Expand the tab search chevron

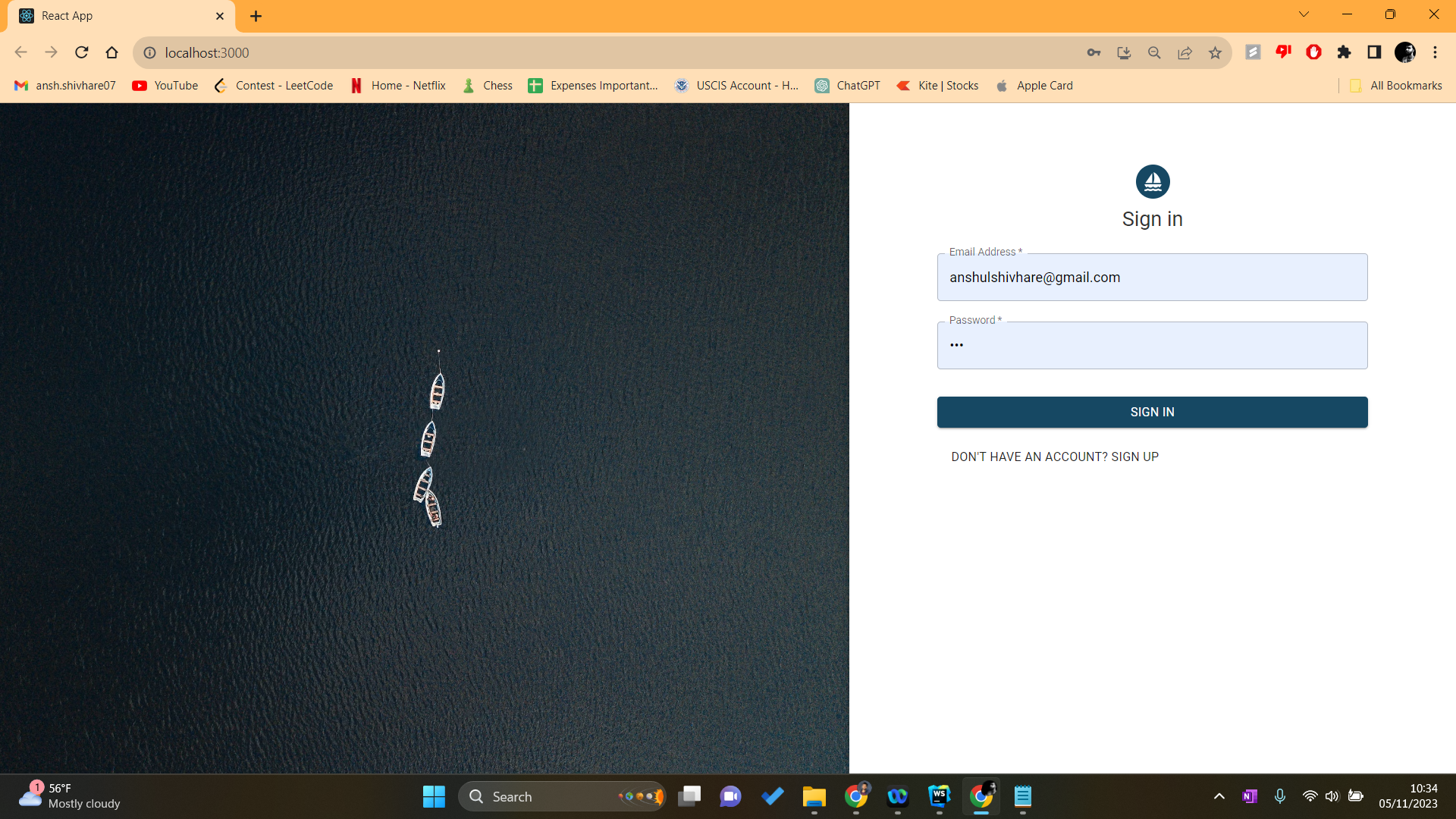click(x=1304, y=14)
